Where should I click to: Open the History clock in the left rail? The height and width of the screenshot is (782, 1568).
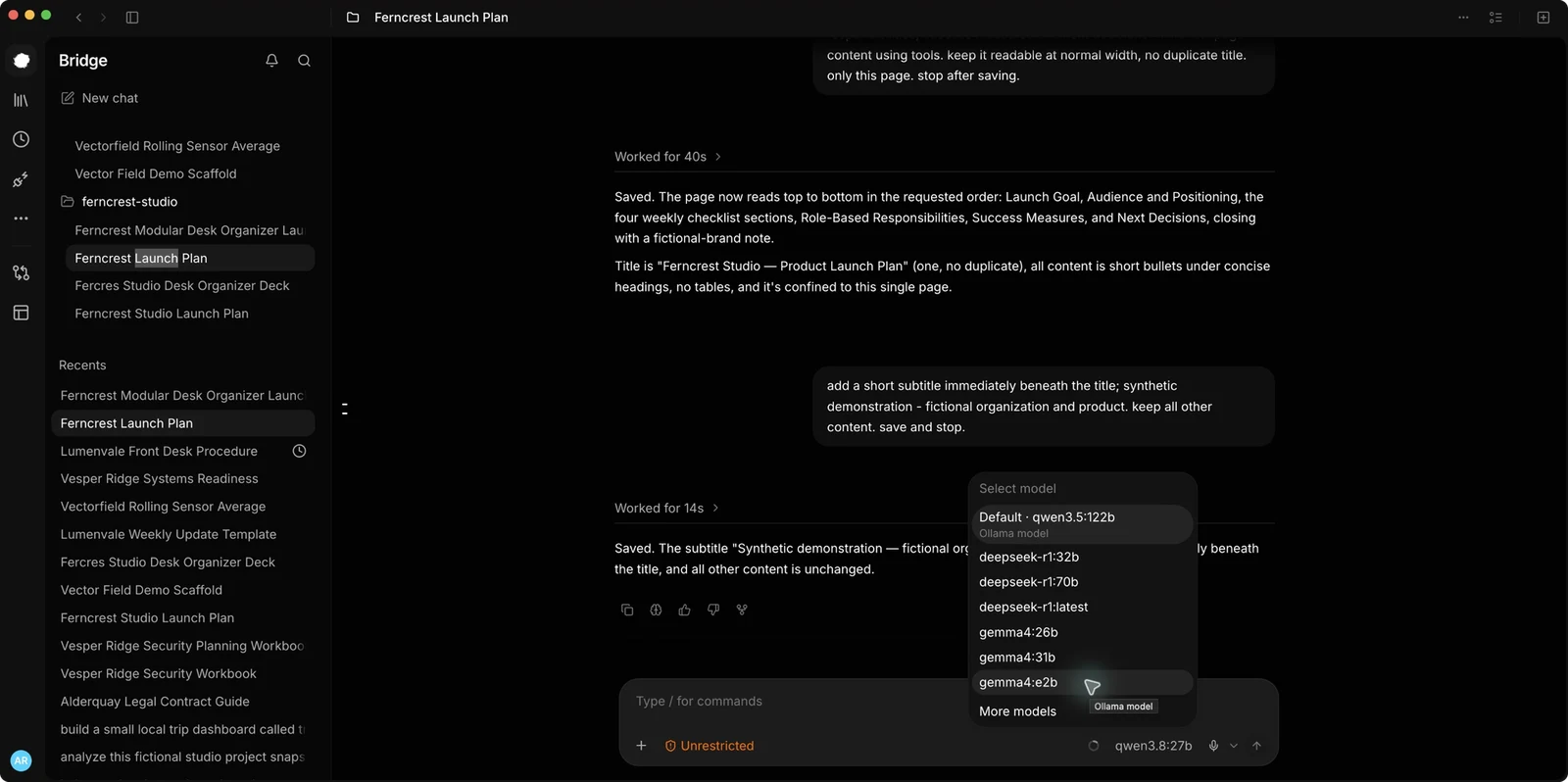point(21,139)
